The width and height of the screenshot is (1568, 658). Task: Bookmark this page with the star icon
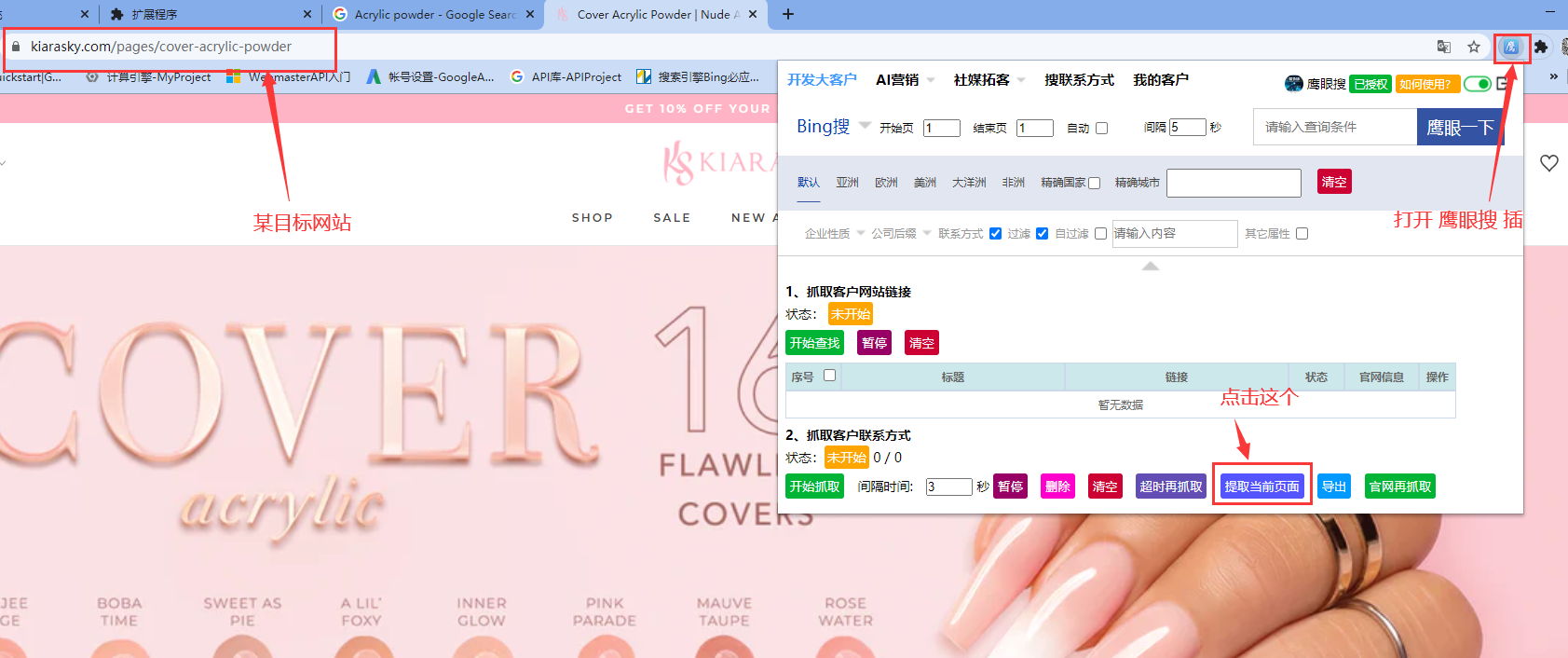coord(1474,47)
